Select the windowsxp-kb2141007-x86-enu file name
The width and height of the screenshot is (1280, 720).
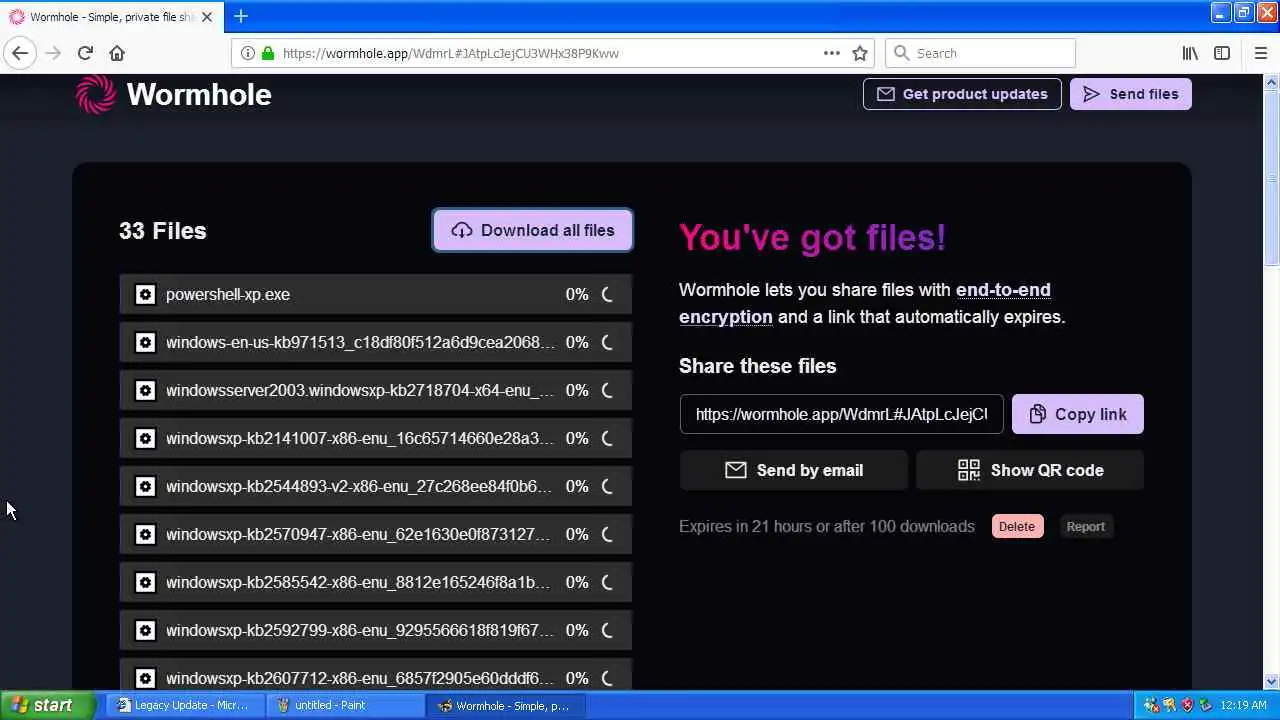360,438
